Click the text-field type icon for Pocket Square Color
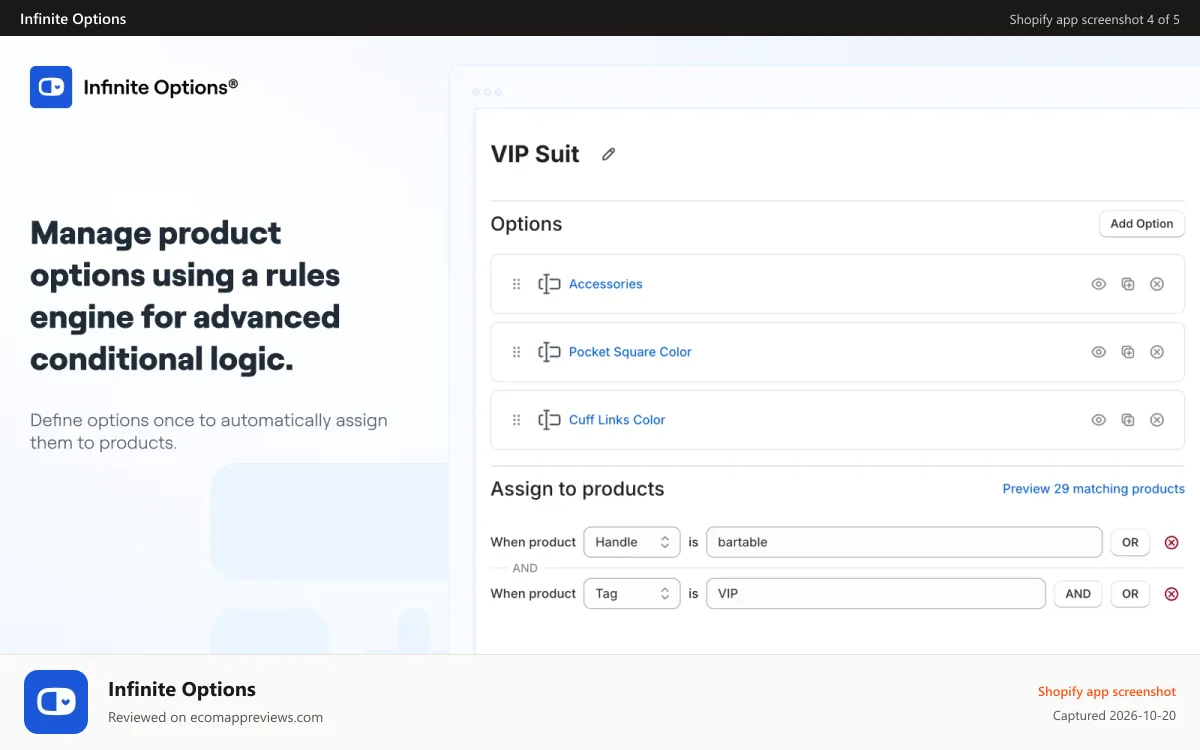Screen dimensions: 1200x750 pos(549,352)
